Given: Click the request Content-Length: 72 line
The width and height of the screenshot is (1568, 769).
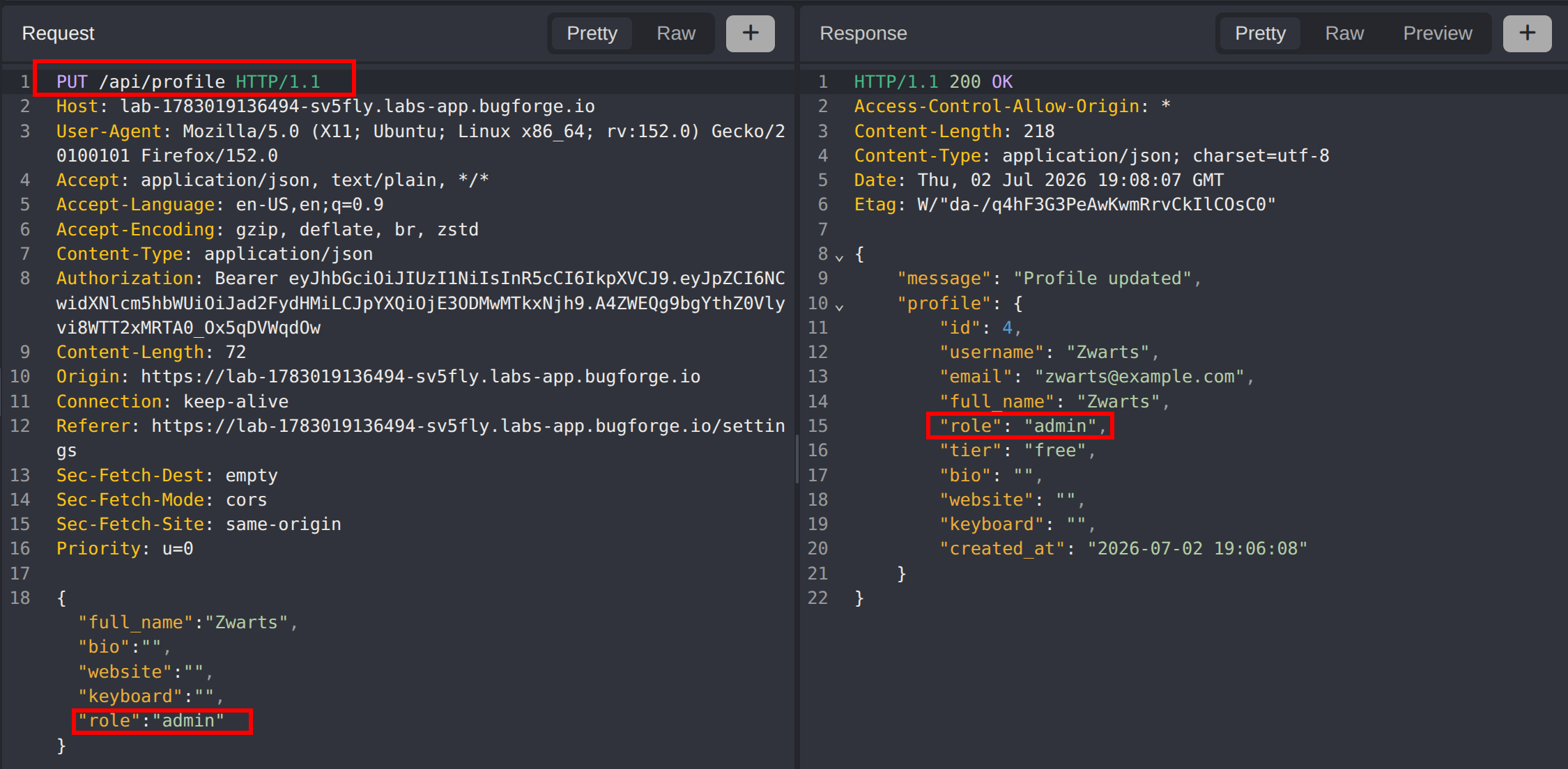Looking at the screenshot, I should point(151,352).
